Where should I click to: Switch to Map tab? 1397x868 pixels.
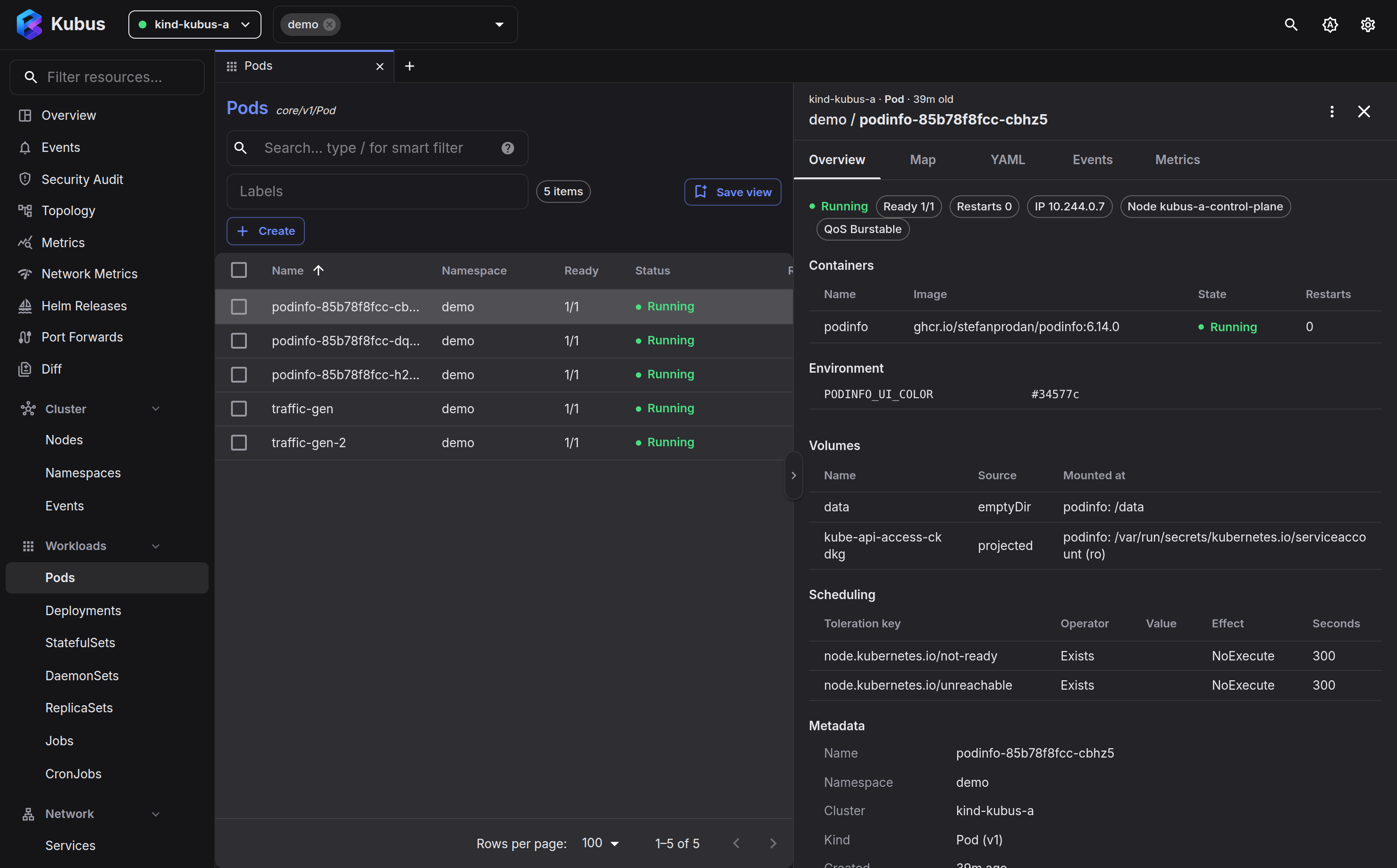(923, 159)
